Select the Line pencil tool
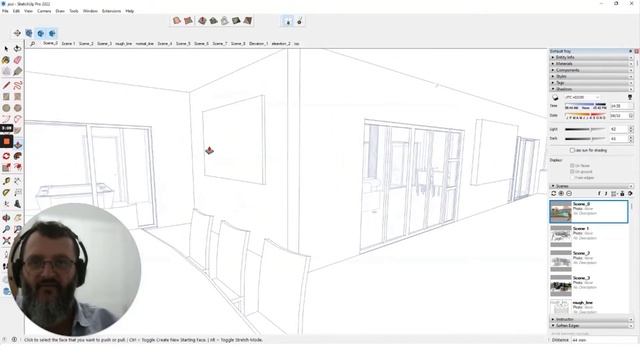The image size is (640, 360). point(6,85)
